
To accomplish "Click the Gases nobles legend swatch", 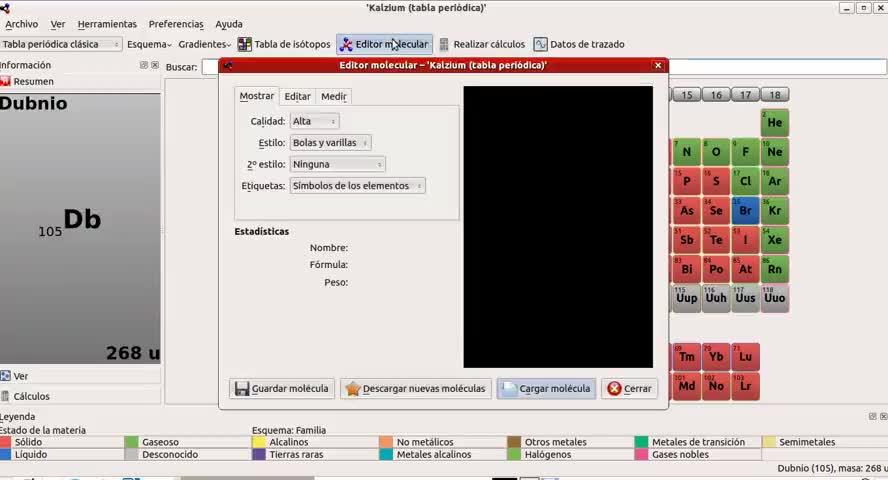I will tap(641, 455).
